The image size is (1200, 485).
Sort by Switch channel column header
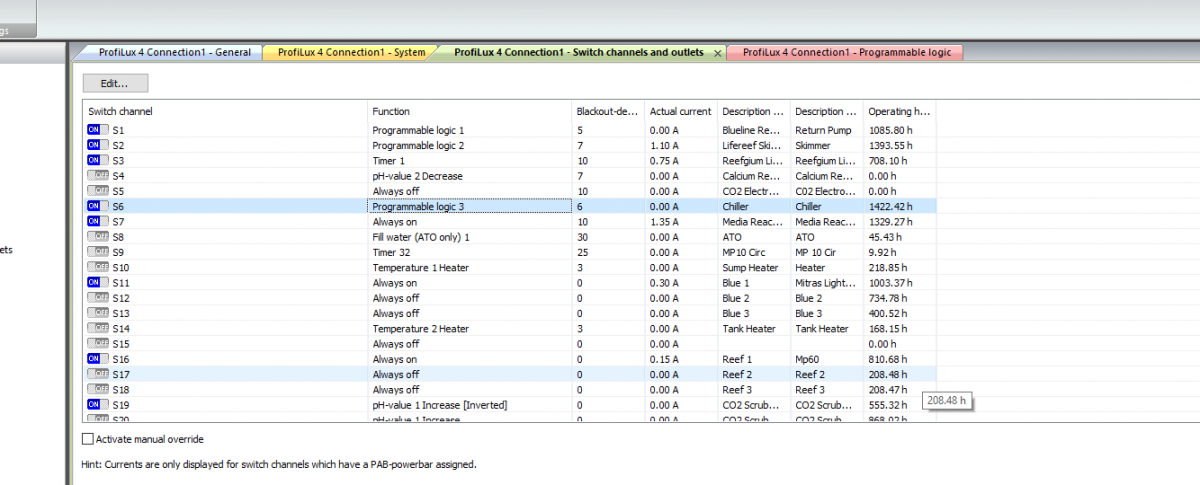[x=225, y=111]
